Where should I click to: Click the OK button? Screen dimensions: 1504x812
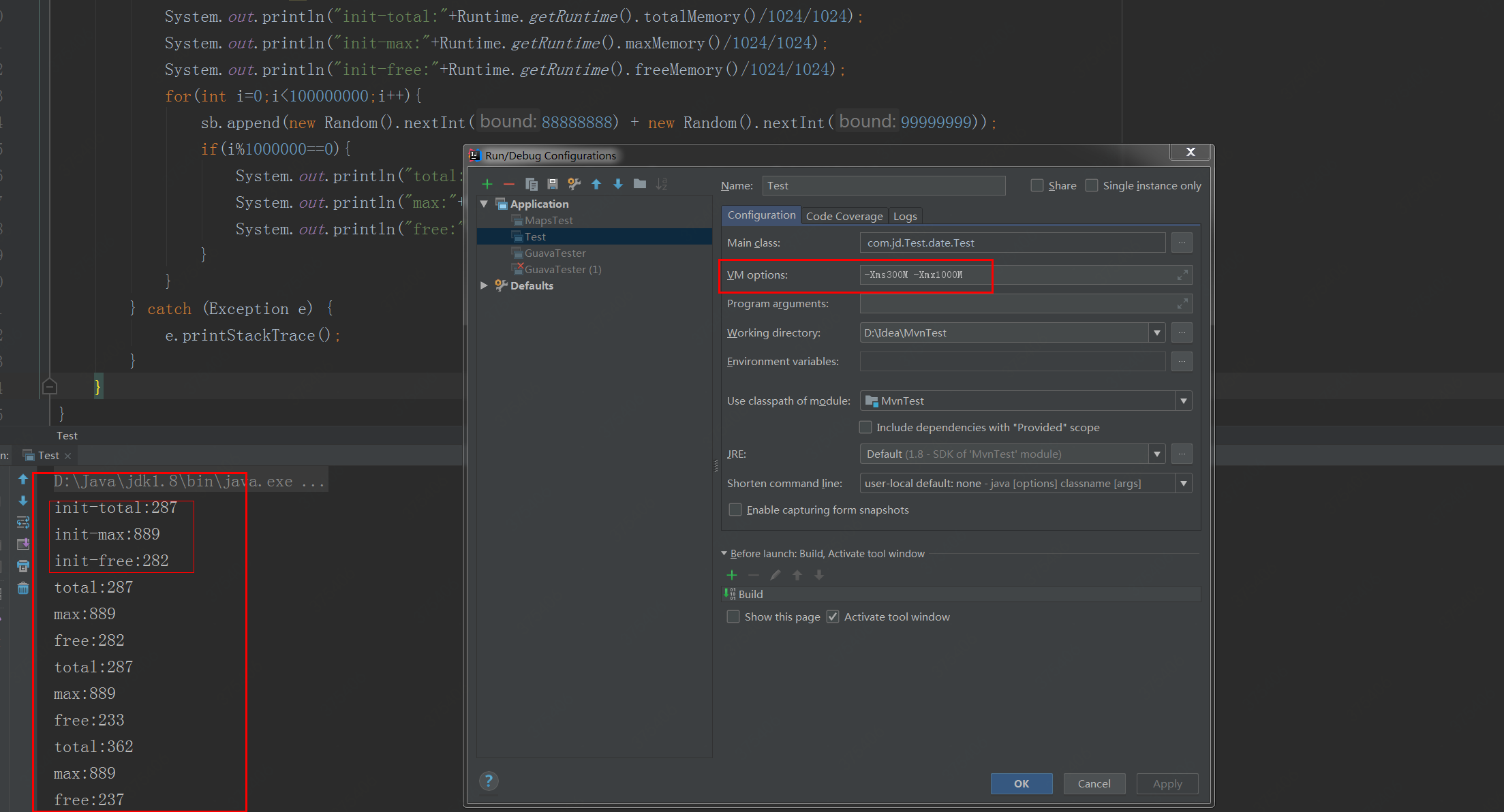tap(1021, 783)
